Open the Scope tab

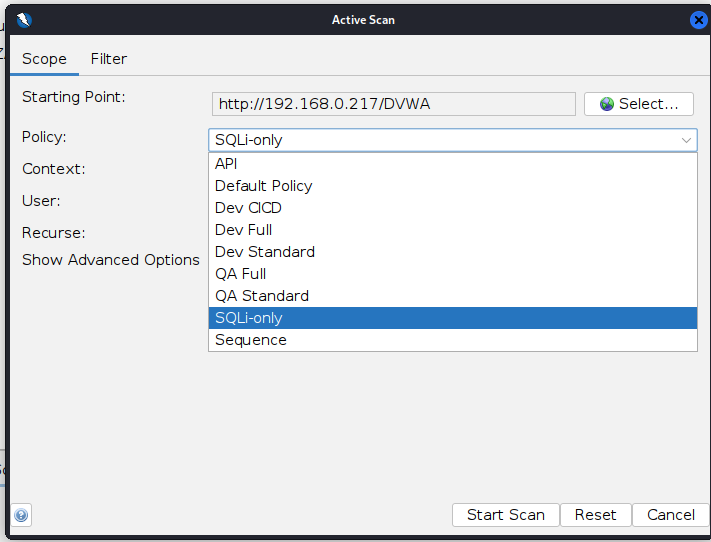[x=44, y=59]
